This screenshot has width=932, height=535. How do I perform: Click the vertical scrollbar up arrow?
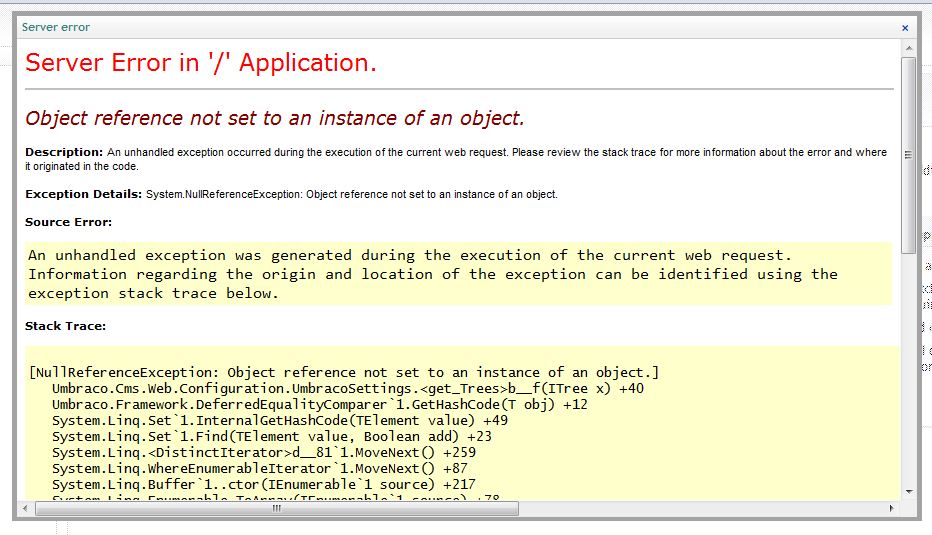pos(908,49)
